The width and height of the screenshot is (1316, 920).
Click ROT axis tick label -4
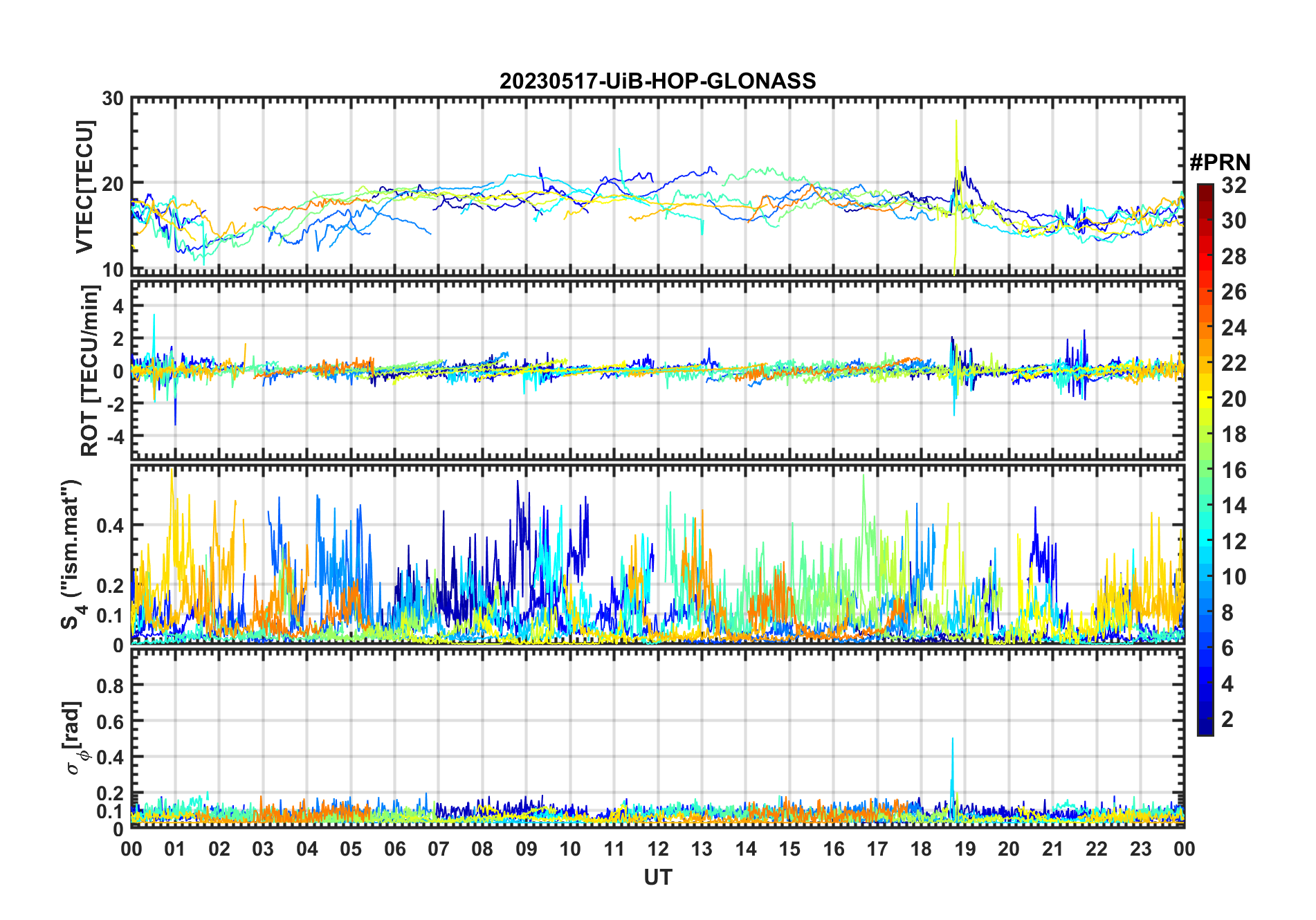115,437
